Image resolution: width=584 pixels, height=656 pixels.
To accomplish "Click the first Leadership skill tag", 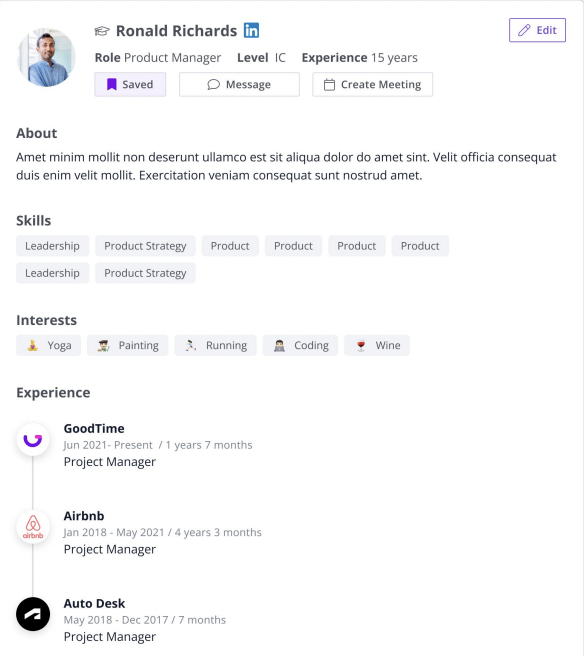I will click(53, 246).
